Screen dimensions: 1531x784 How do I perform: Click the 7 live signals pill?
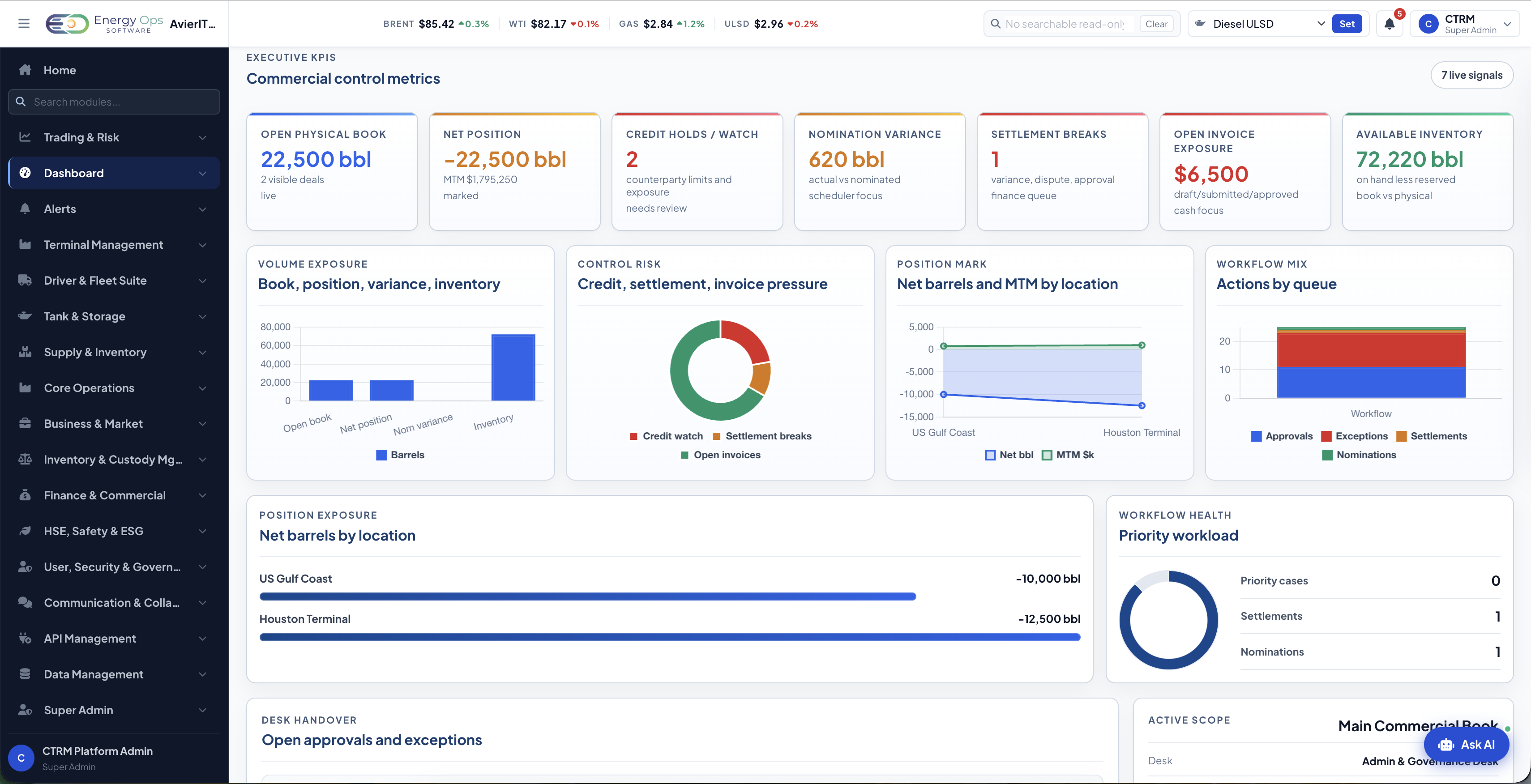click(1471, 75)
